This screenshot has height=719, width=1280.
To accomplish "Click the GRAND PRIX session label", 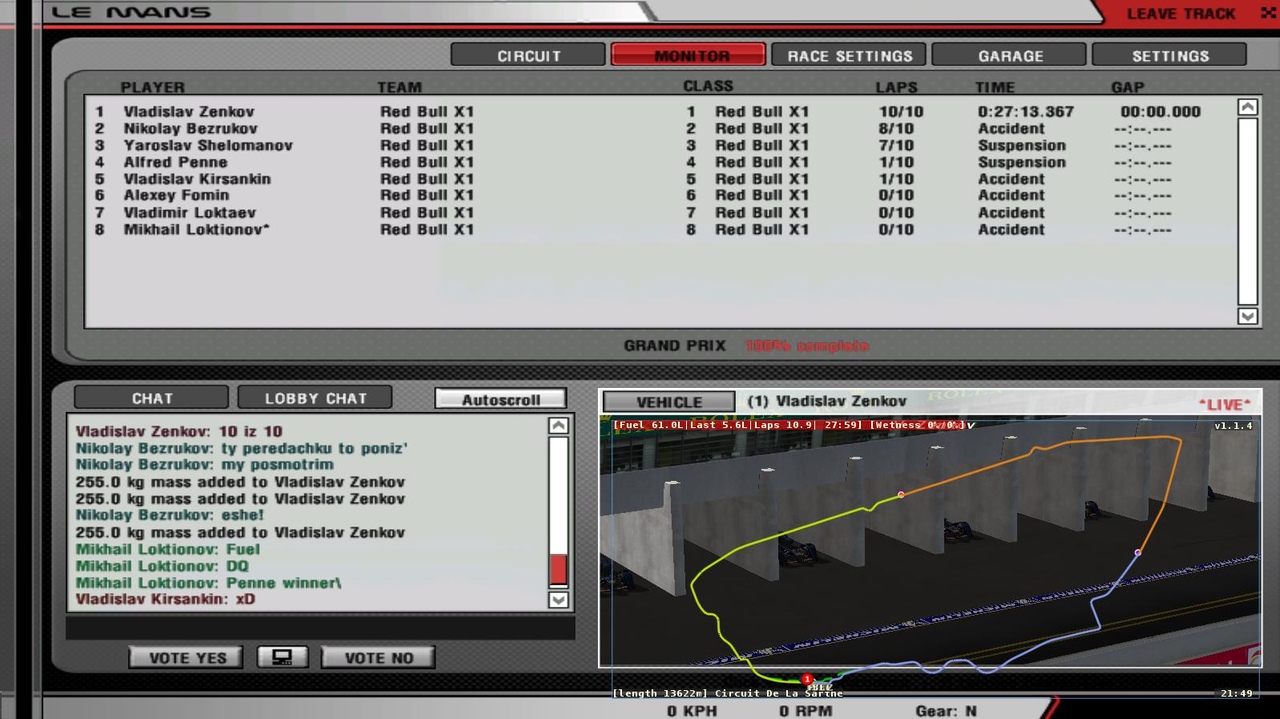I will point(675,346).
